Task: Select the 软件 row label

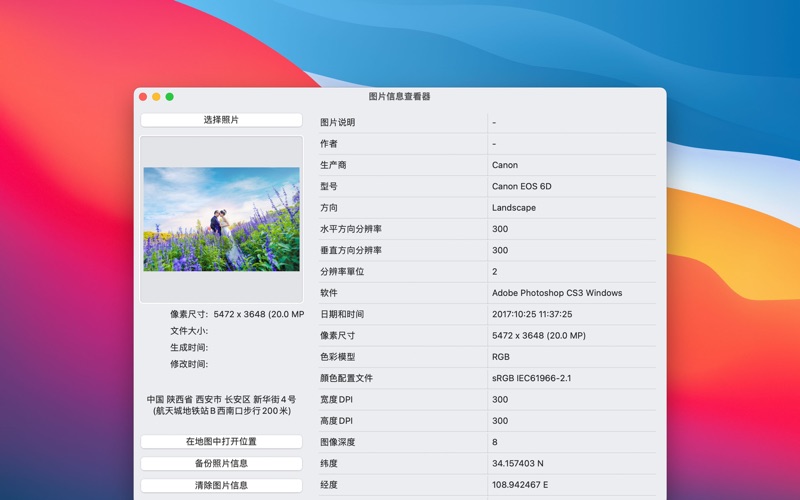Action: [x=329, y=293]
